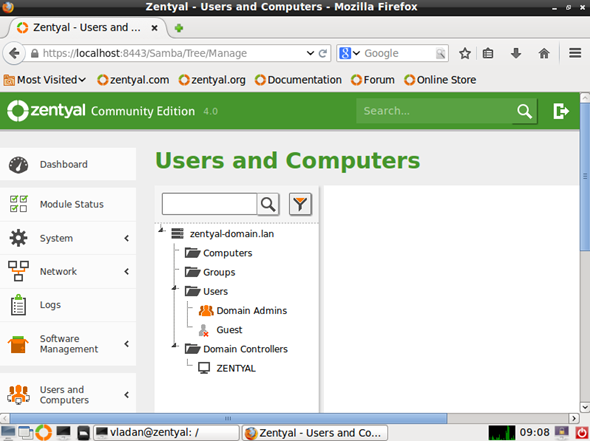The image size is (590, 441).
Task: Click the Domain Admins group icon
Action: [206, 310]
